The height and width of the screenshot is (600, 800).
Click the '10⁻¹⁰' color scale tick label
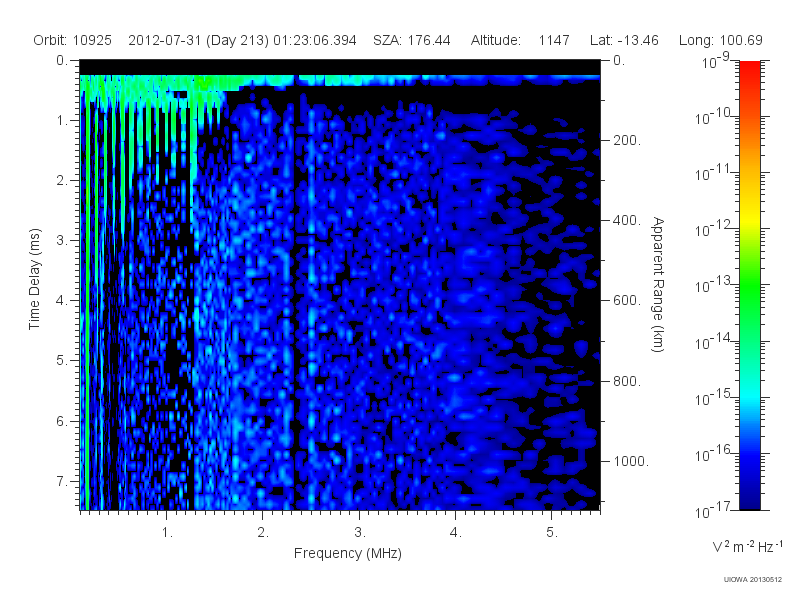[x=715, y=117]
